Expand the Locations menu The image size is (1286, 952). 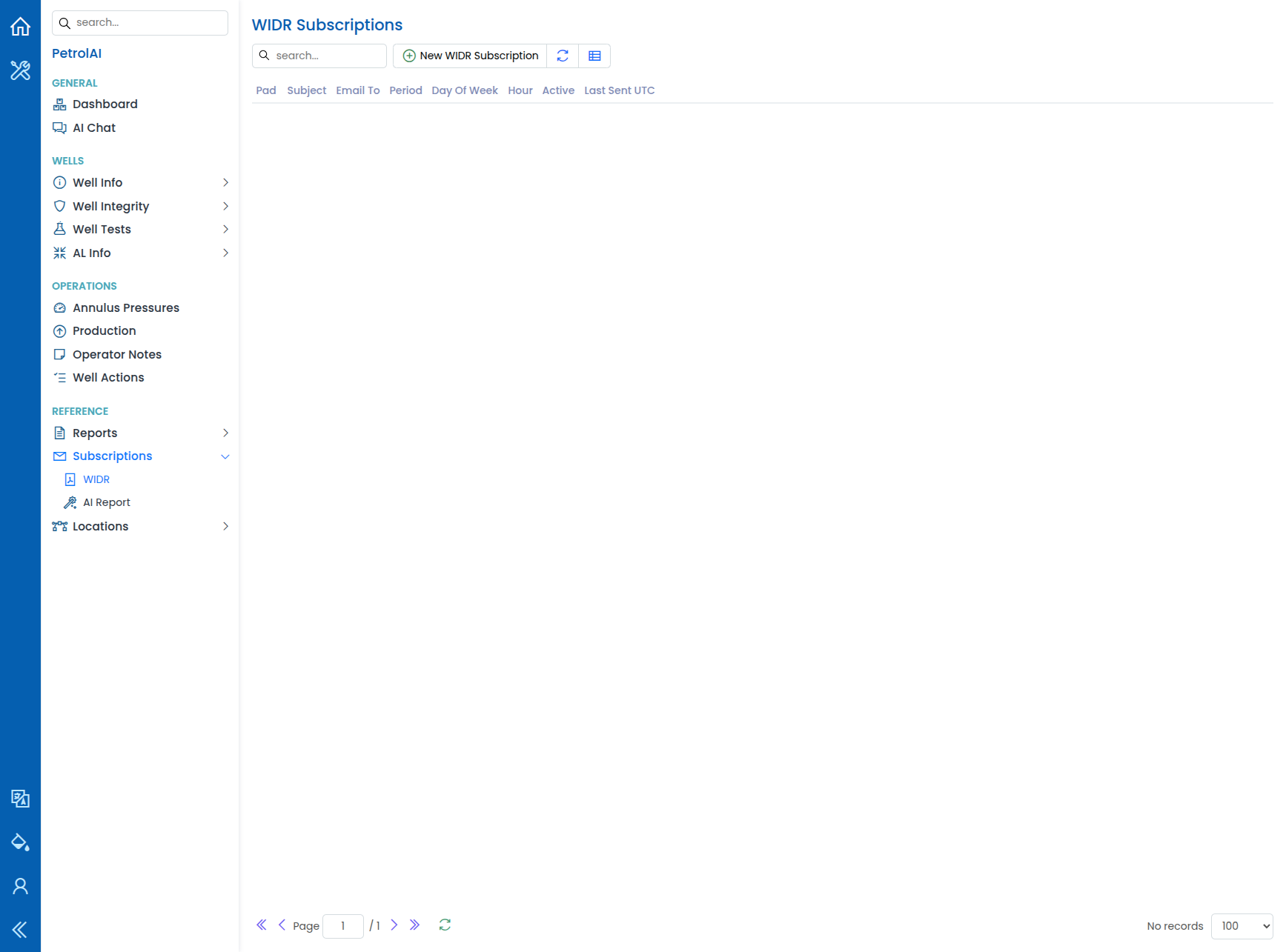[x=141, y=527]
